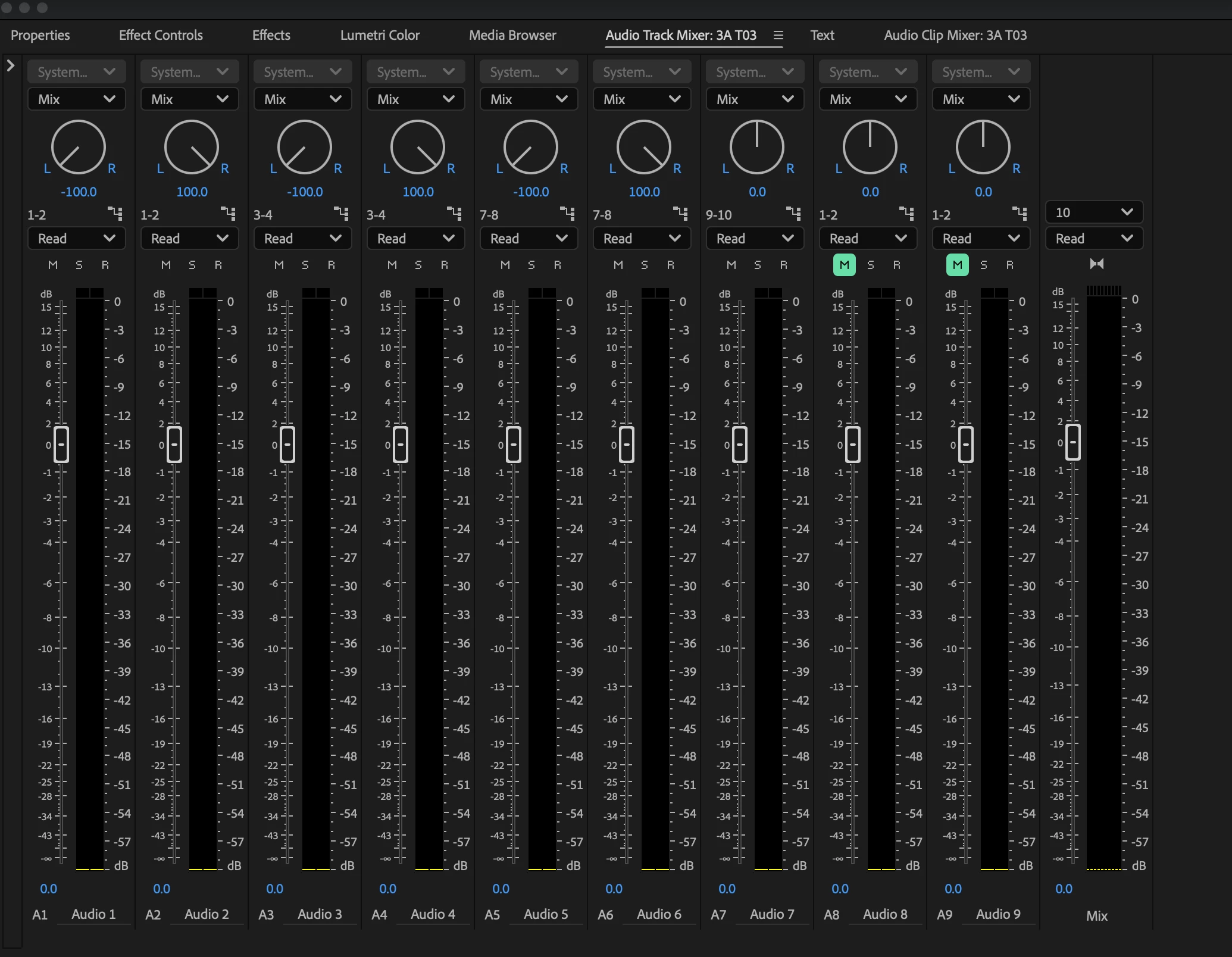Click the Audio 3 volume value 0.0

click(274, 889)
